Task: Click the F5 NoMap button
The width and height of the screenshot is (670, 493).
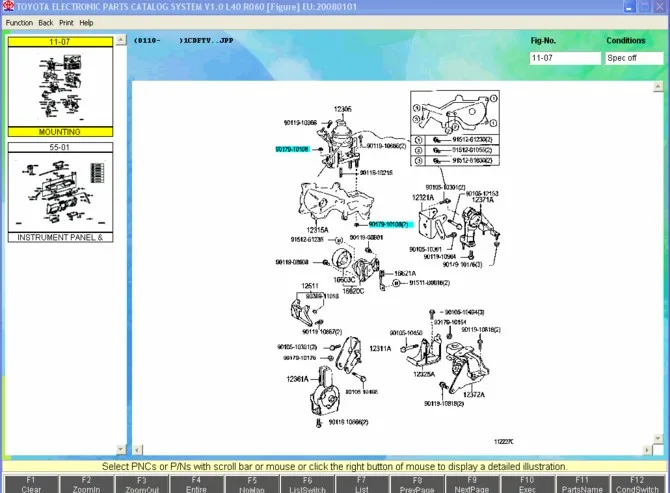Action: (x=252, y=484)
